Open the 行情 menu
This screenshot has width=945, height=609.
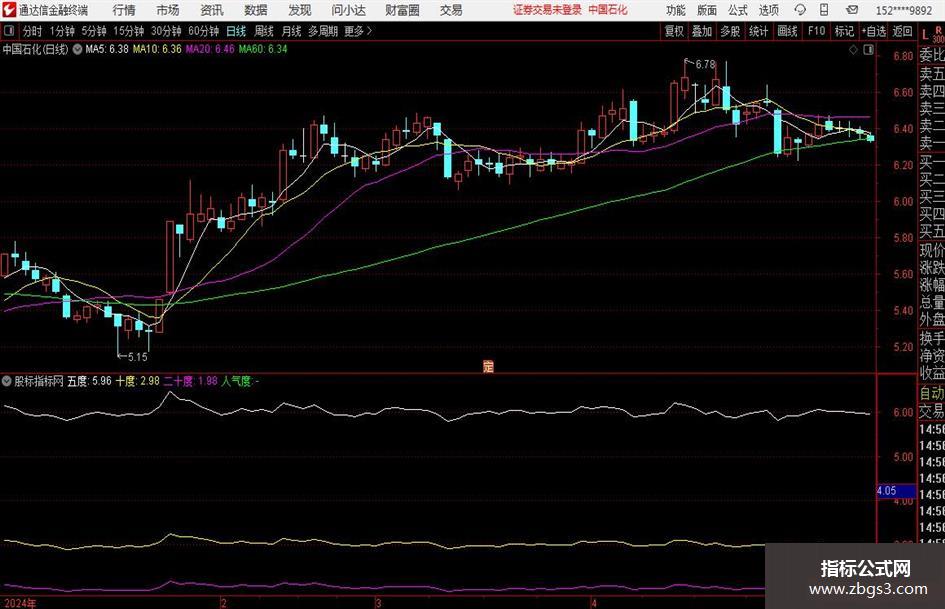(x=124, y=10)
